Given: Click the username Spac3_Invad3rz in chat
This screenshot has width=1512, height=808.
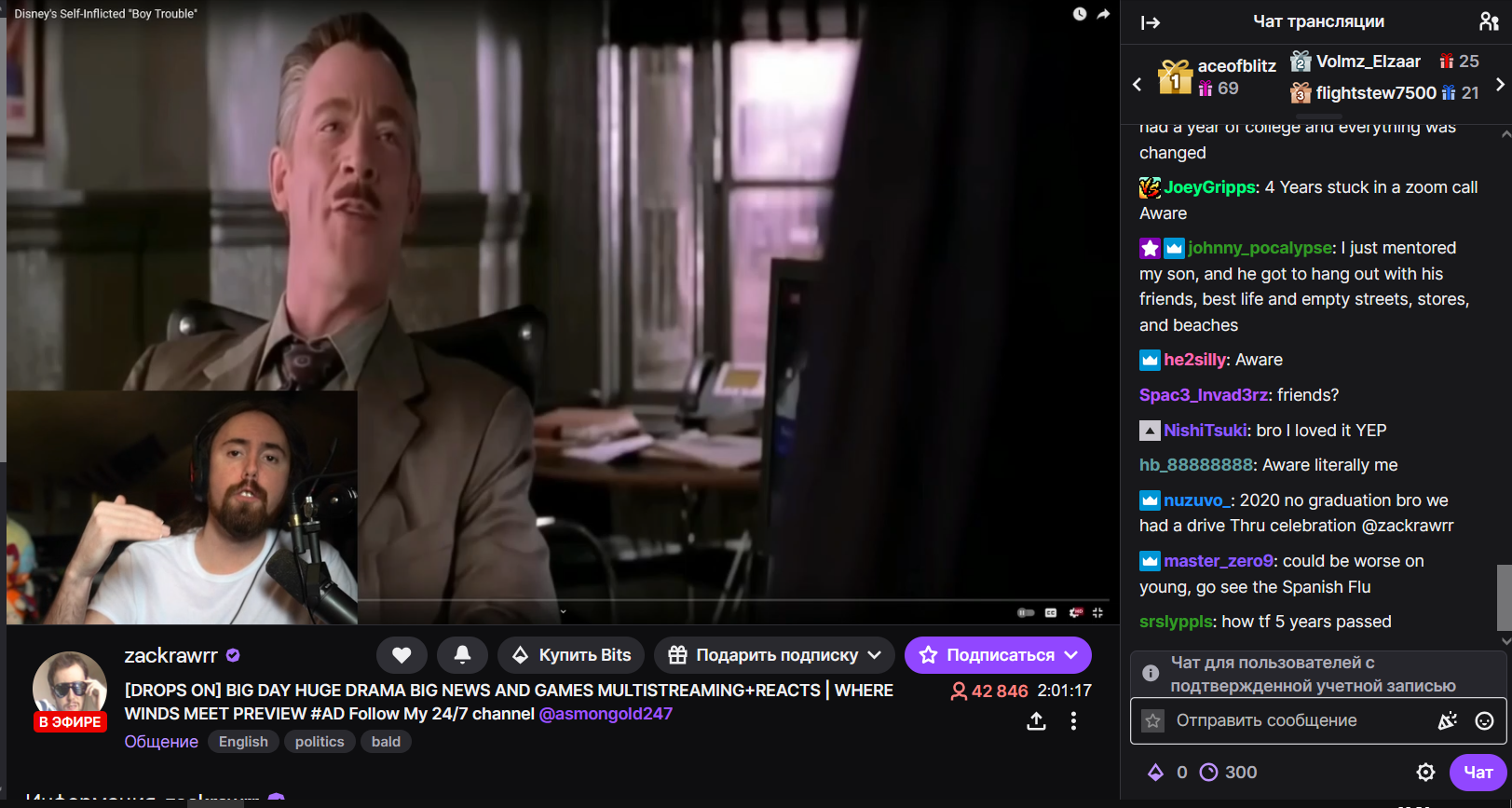Looking at the screenshot, I should [x=1203, y=395].
